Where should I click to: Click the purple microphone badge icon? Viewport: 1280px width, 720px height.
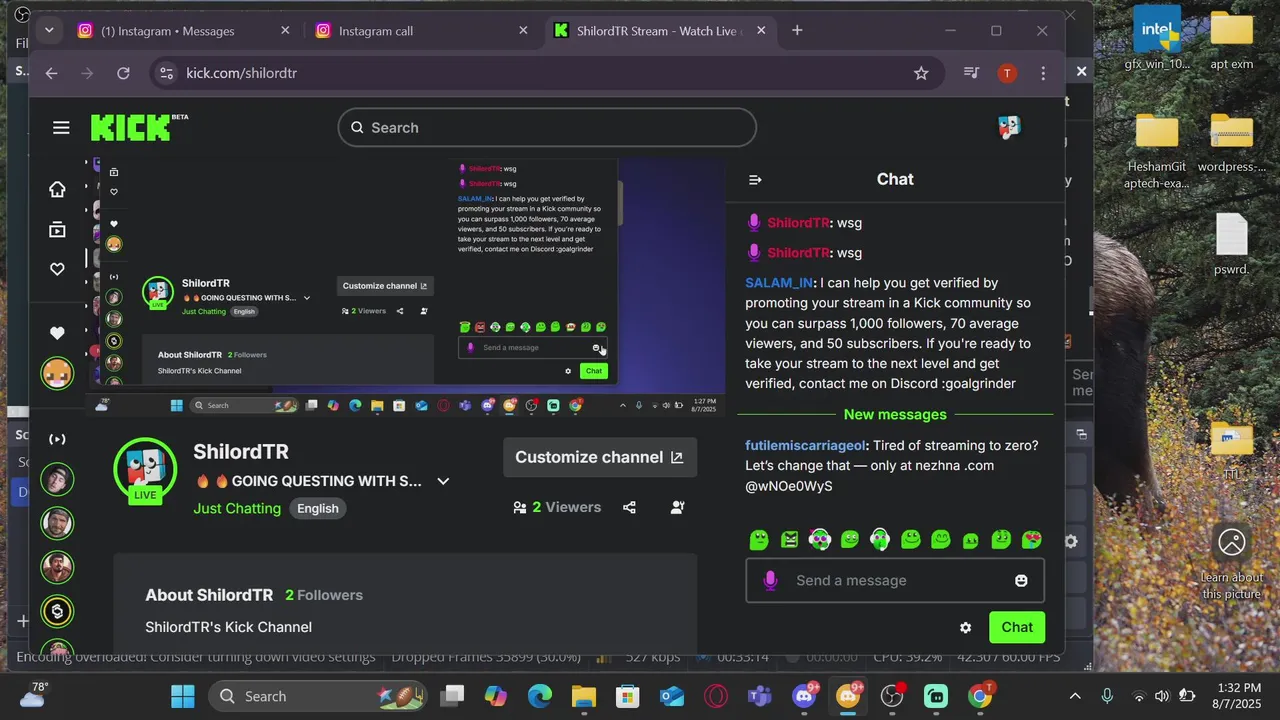[x=770, y=580]
